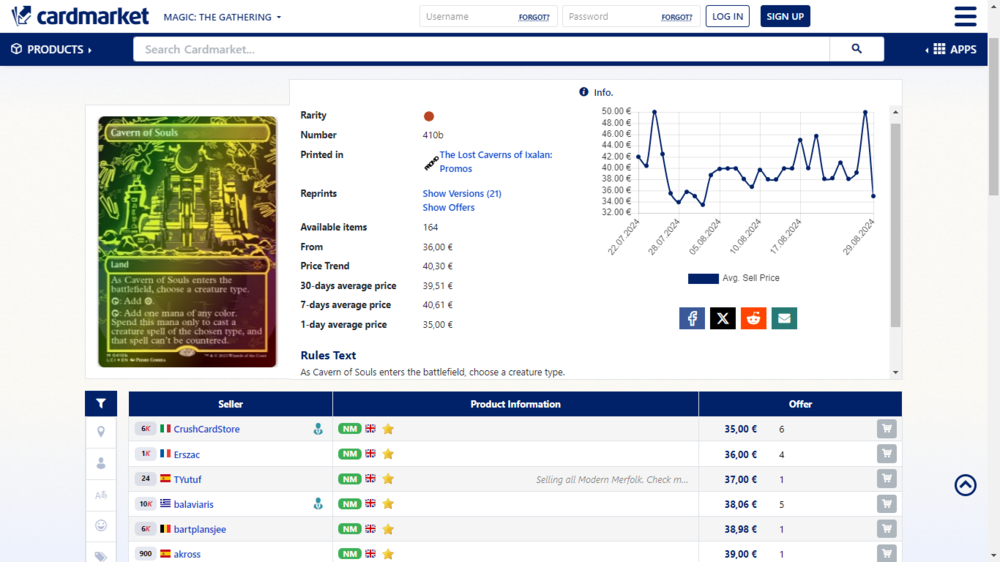Expand the Apps menu
Screen dimensions: 1000x562
coord(951,49)
